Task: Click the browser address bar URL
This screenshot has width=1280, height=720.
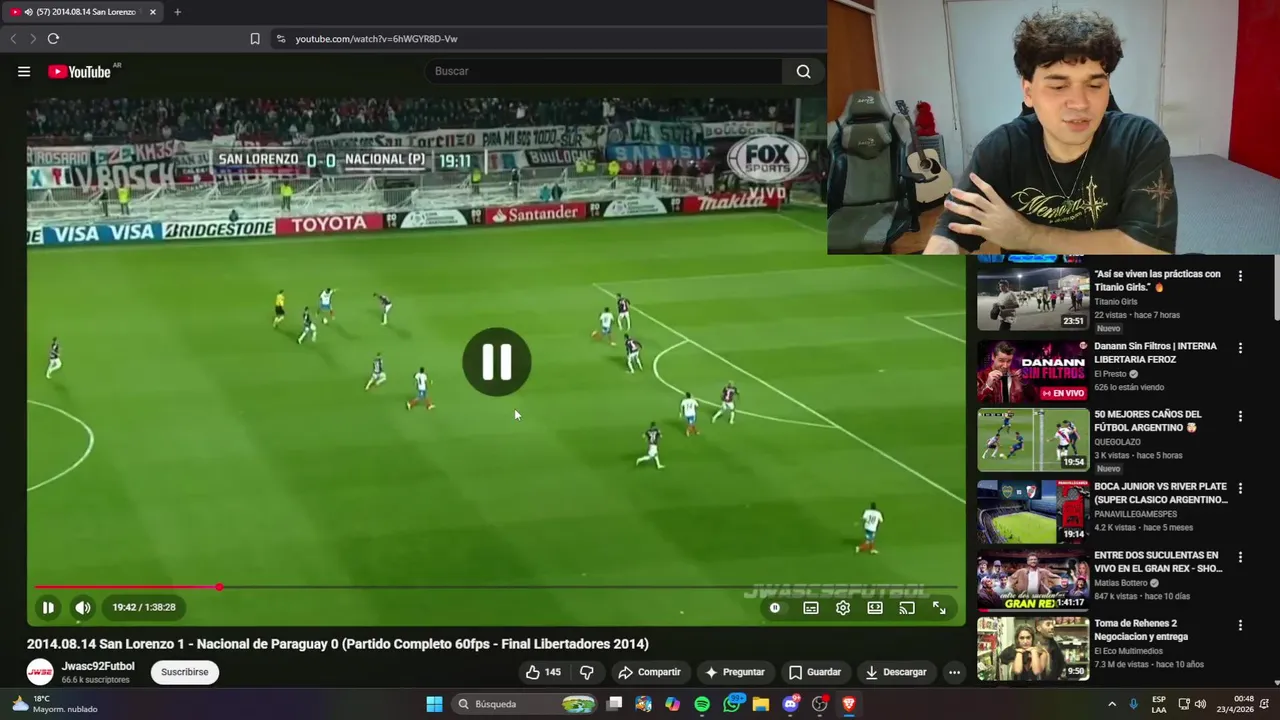Action: click(x=376, y=39)
